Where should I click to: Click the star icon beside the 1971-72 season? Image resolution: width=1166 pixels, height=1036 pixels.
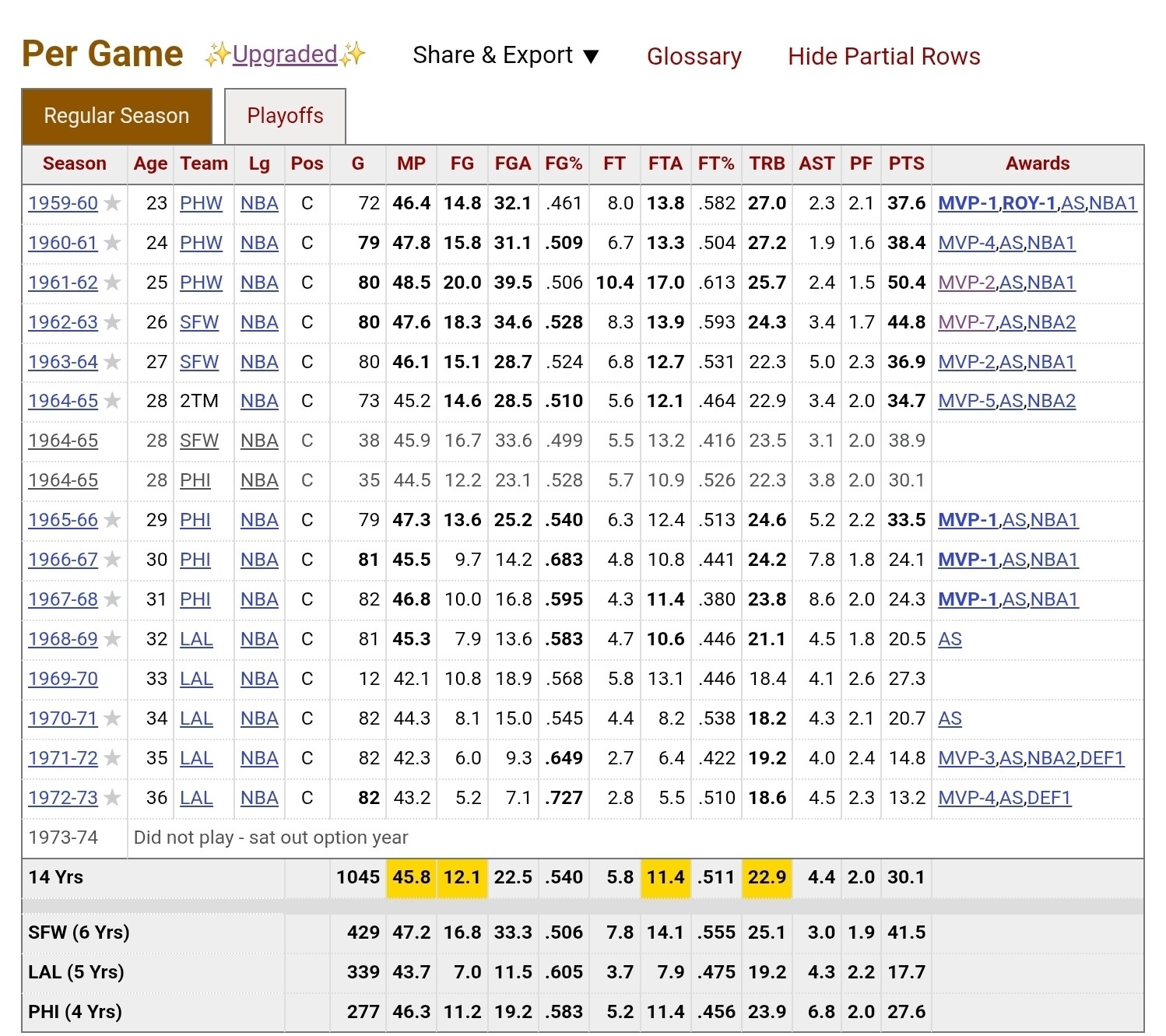click(113, 758)
